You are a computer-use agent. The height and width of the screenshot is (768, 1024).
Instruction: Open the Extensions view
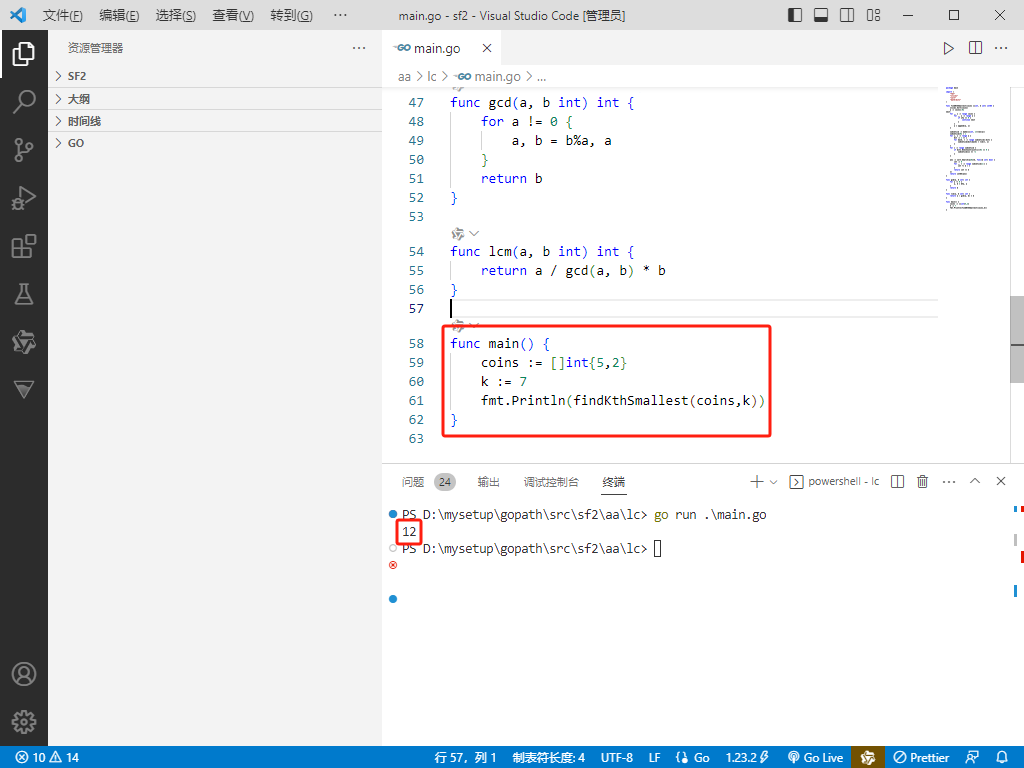(24, 246)
